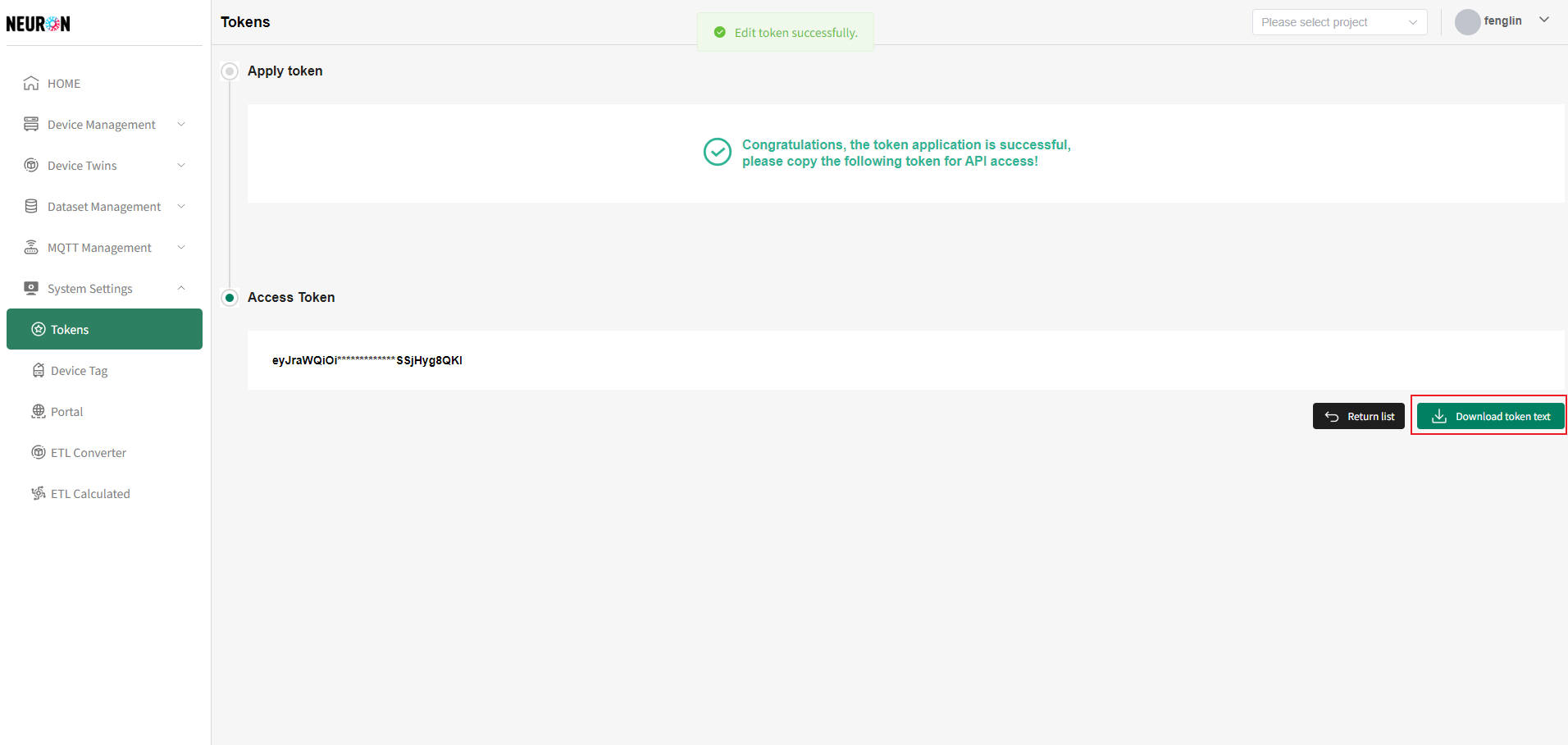Screen dimensions: 1568x745
Task: Click the ETL Converter icon
Action: (x=39, y=452)
